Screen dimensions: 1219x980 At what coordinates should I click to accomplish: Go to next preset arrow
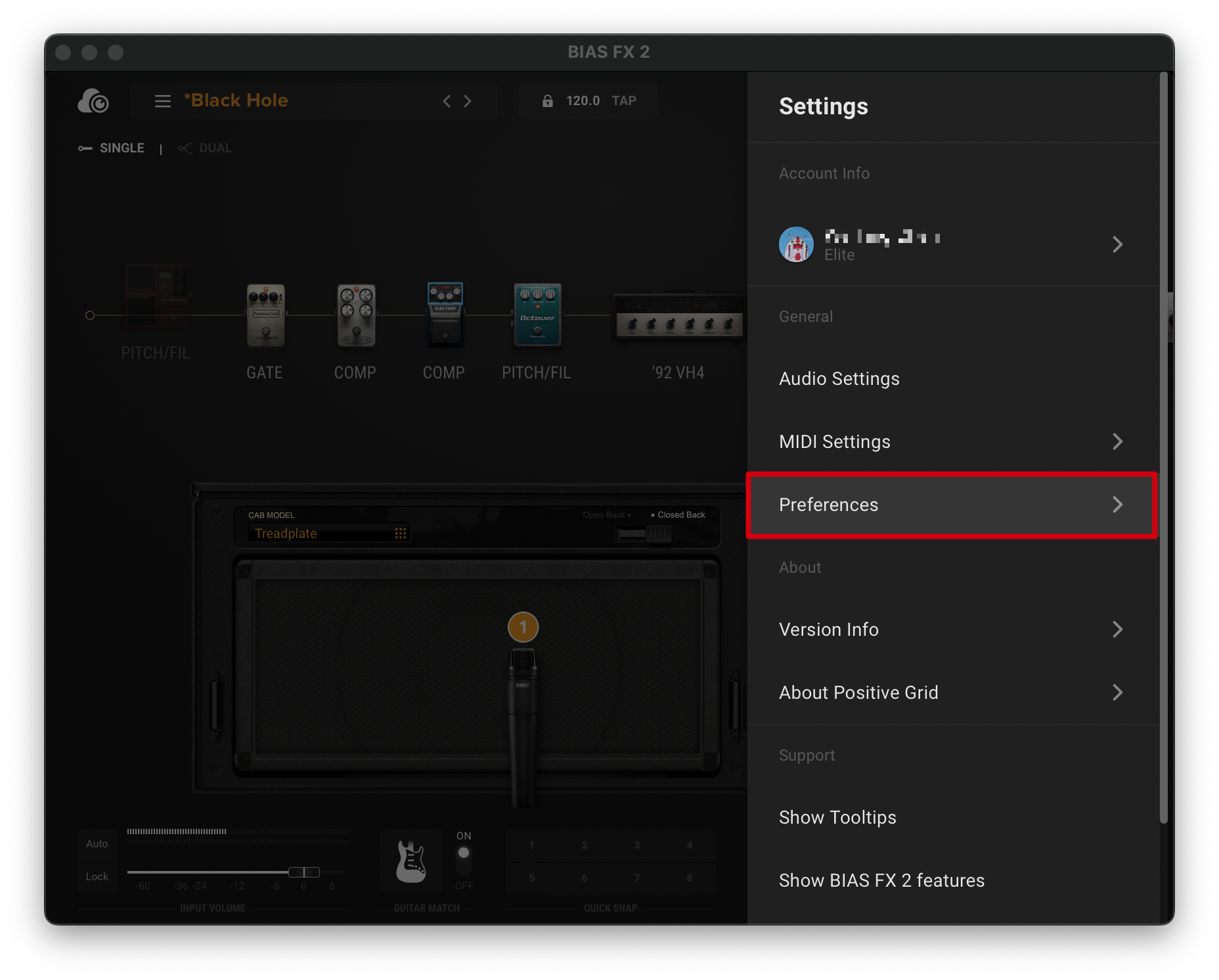(468, 101)
